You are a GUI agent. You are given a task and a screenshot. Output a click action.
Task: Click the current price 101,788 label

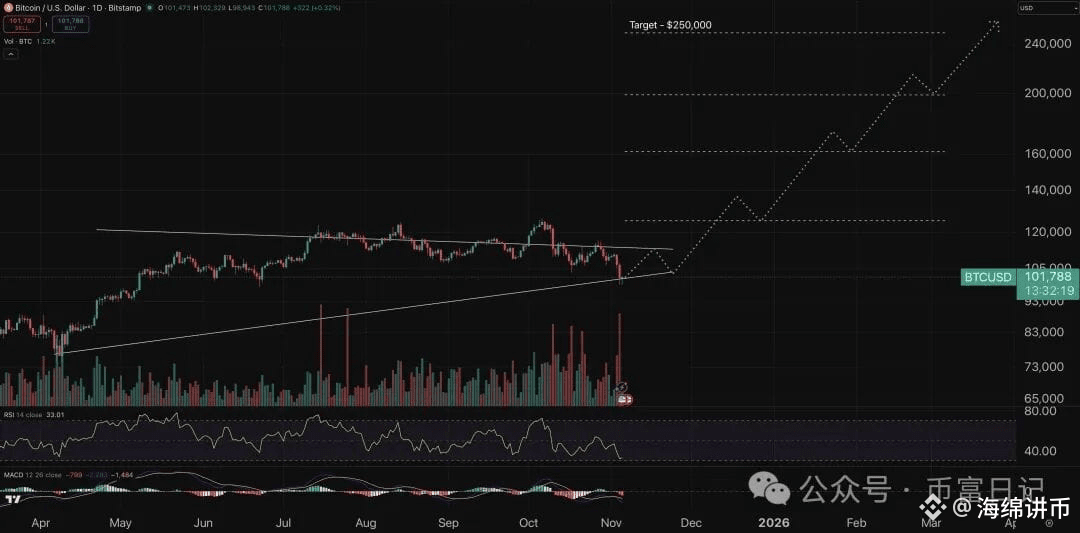coord(1048,276)
